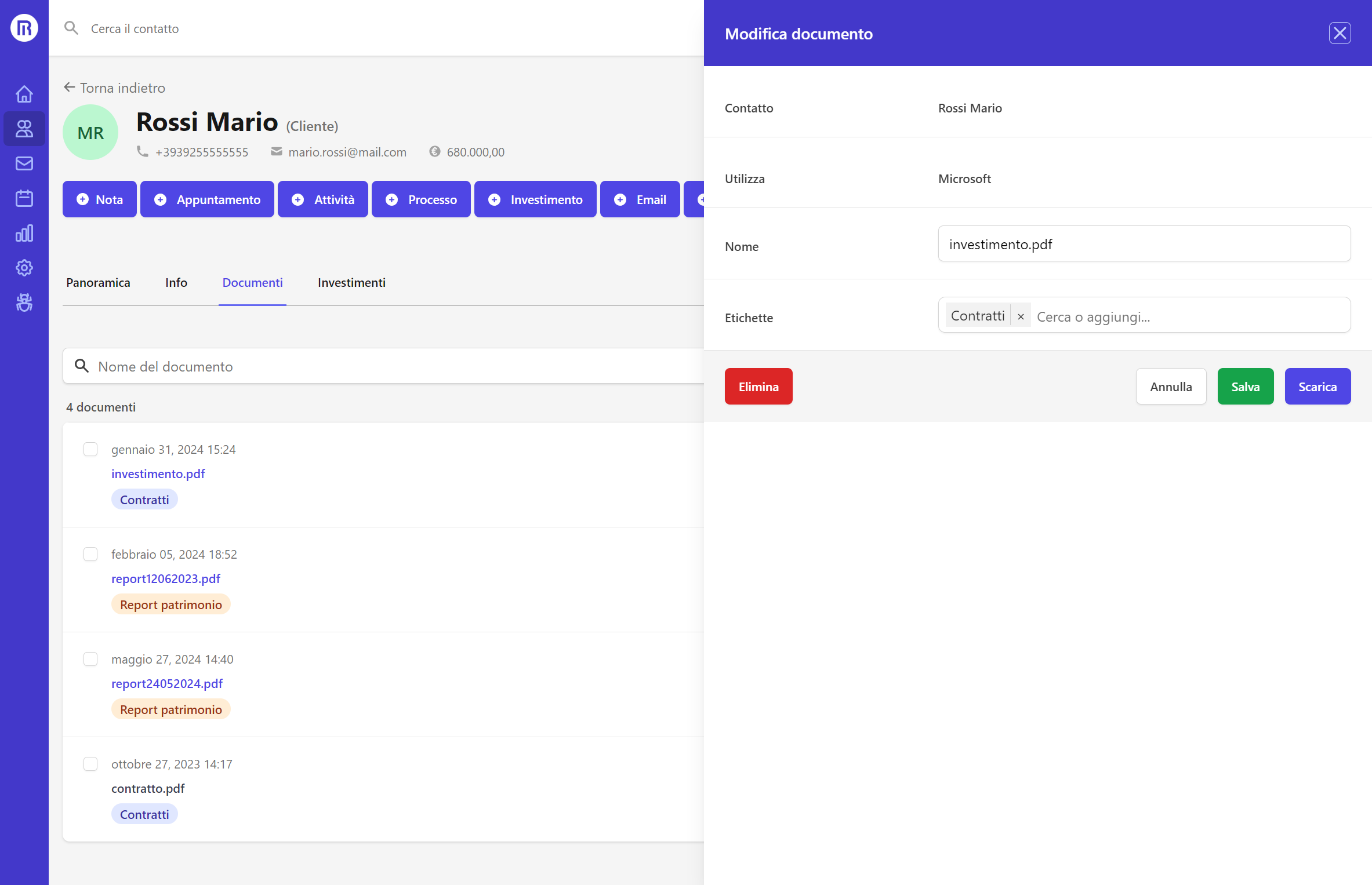1372x885 pixels.
Task: Select the Contacts icon in the sidebar
Action: (x=24, y=129)
